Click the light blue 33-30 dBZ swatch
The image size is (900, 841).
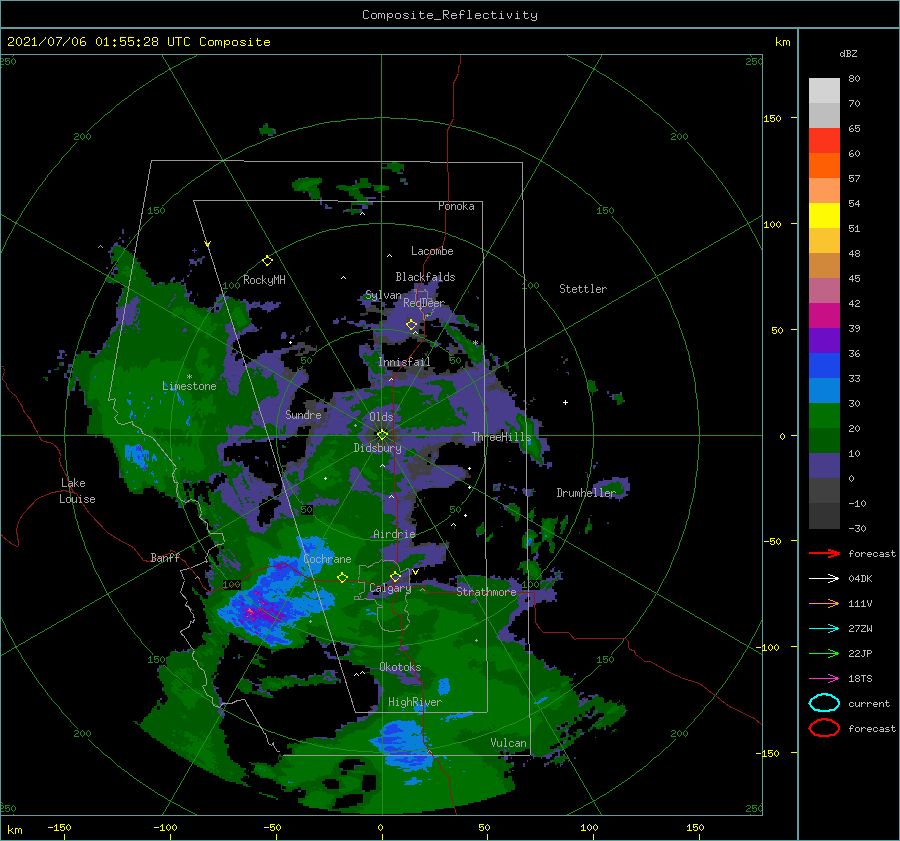point(824,390)
